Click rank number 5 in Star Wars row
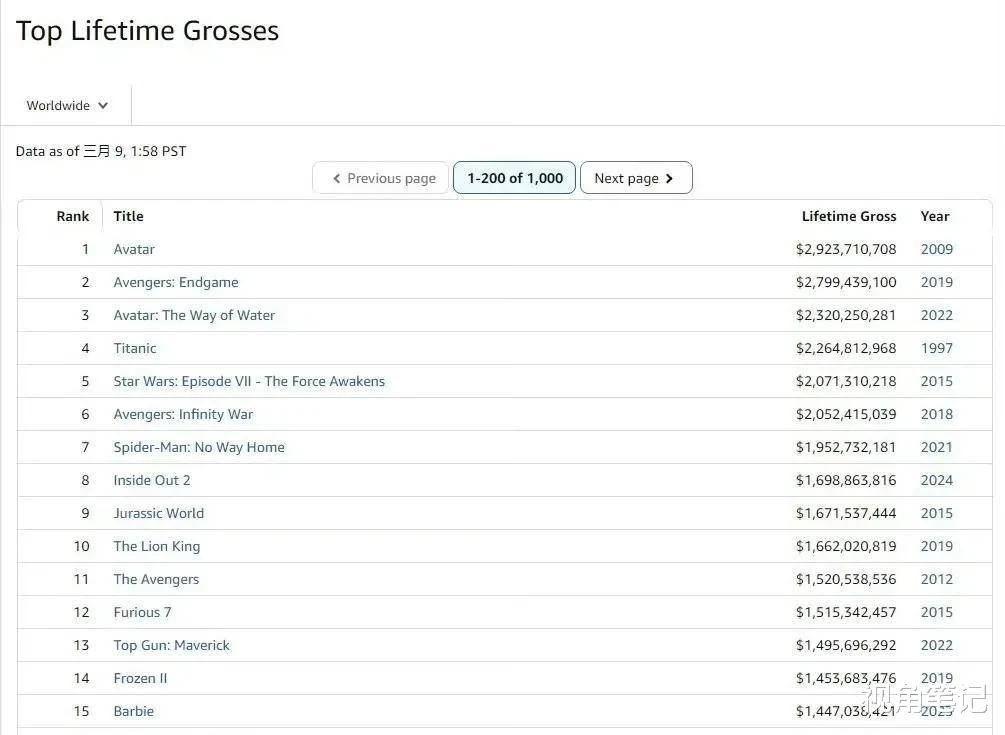The image size is (1005, 735). 85,381
